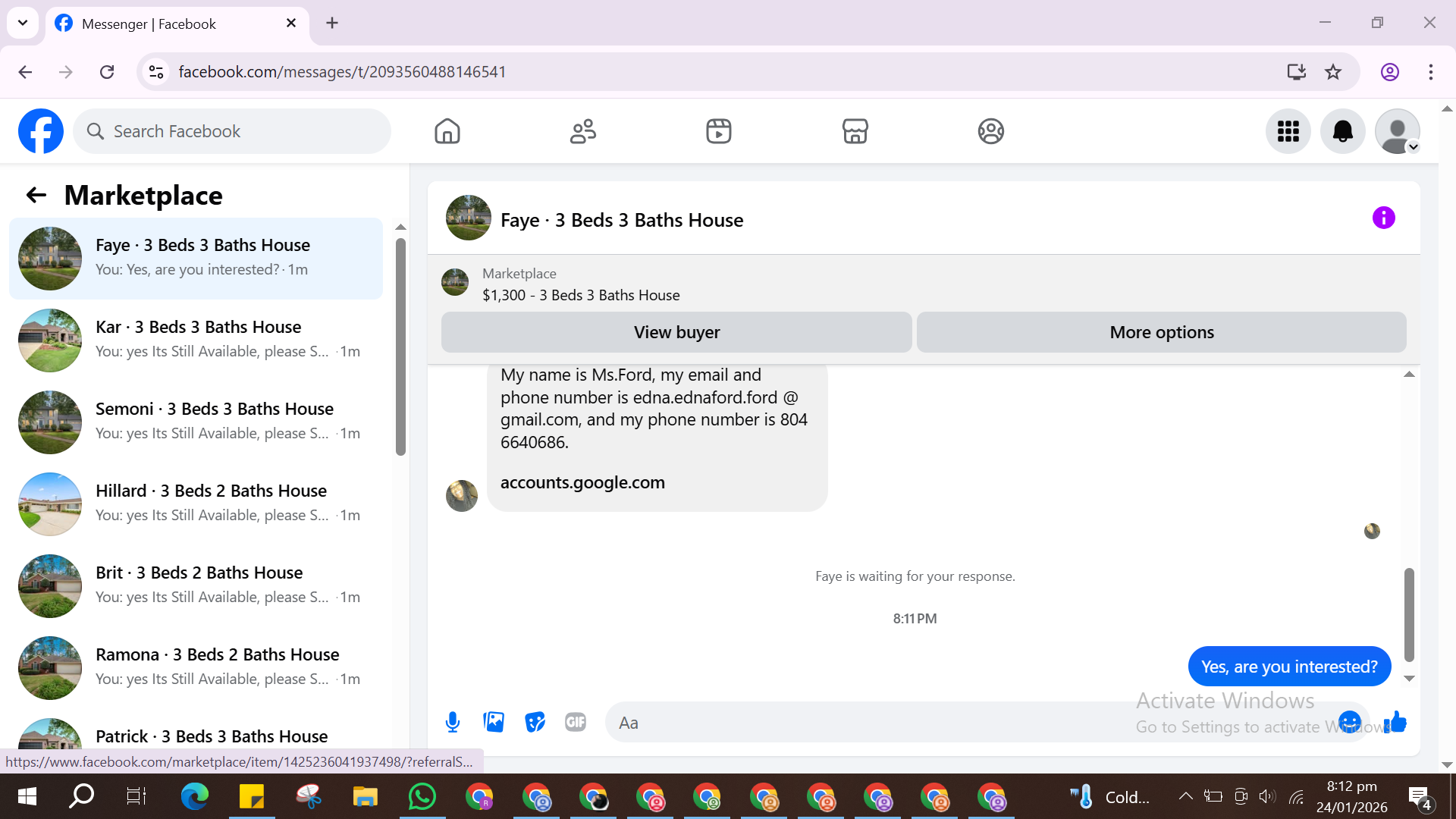Open the accounts.google.com link in chat
This screenshot has width=1456, height=819.
(582, 483)
